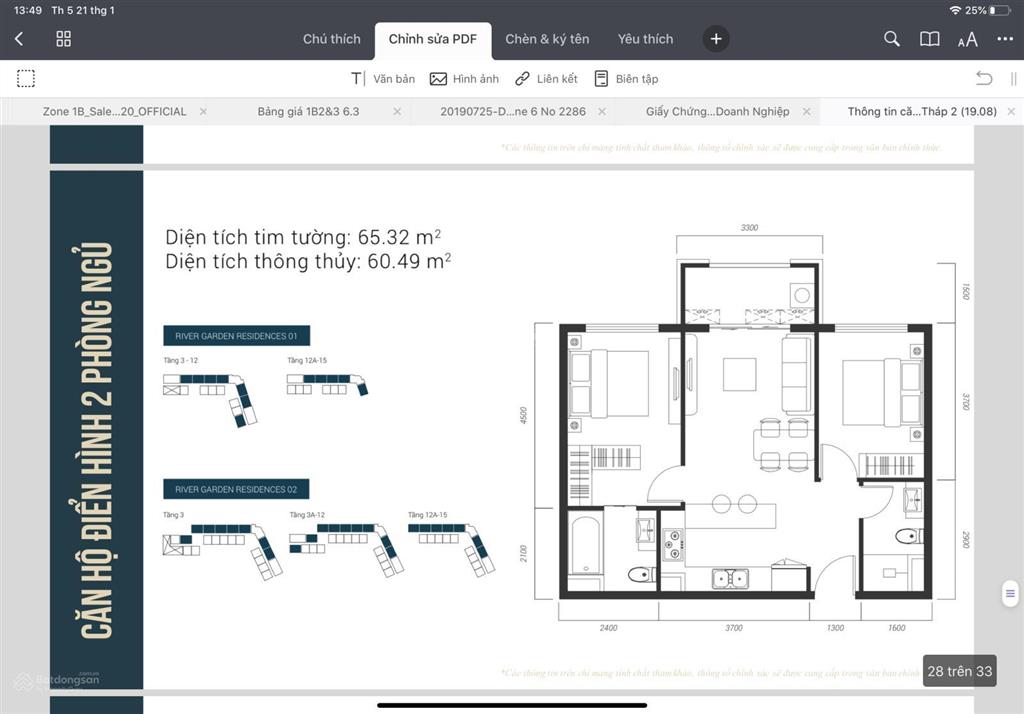
Task: Open text size AA settings
Action: [x=968, y=40]
